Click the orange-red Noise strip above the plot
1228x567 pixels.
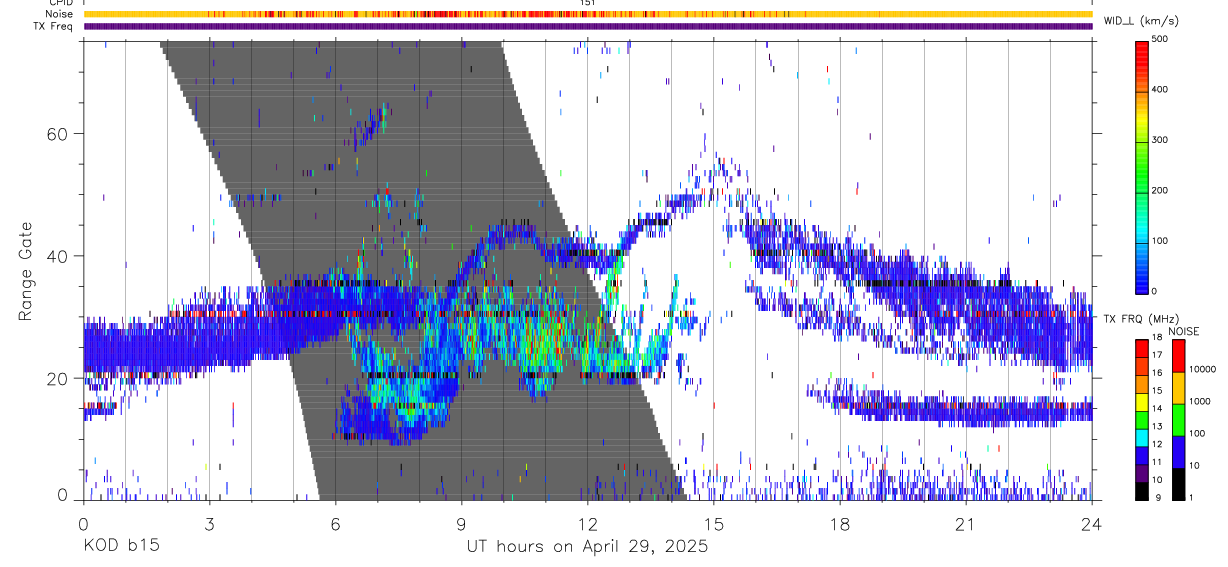[588, 14]
